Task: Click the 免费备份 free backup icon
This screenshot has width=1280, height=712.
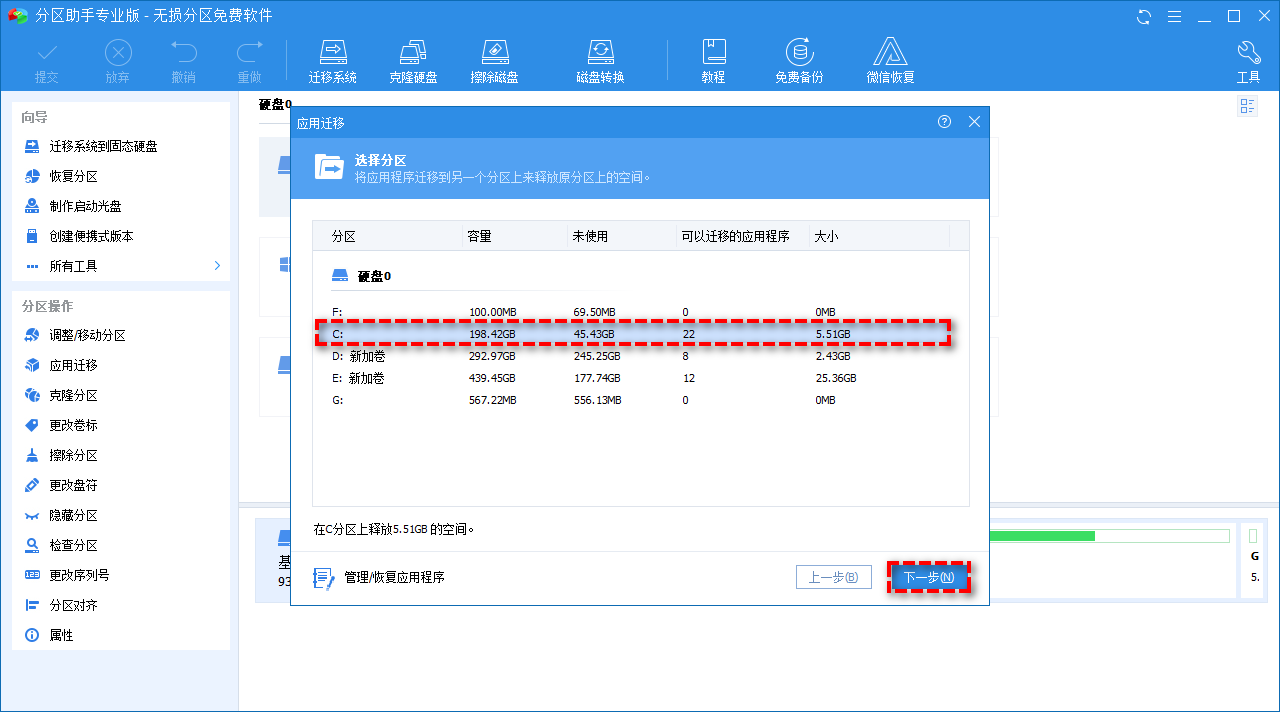Action: point(798,58)
